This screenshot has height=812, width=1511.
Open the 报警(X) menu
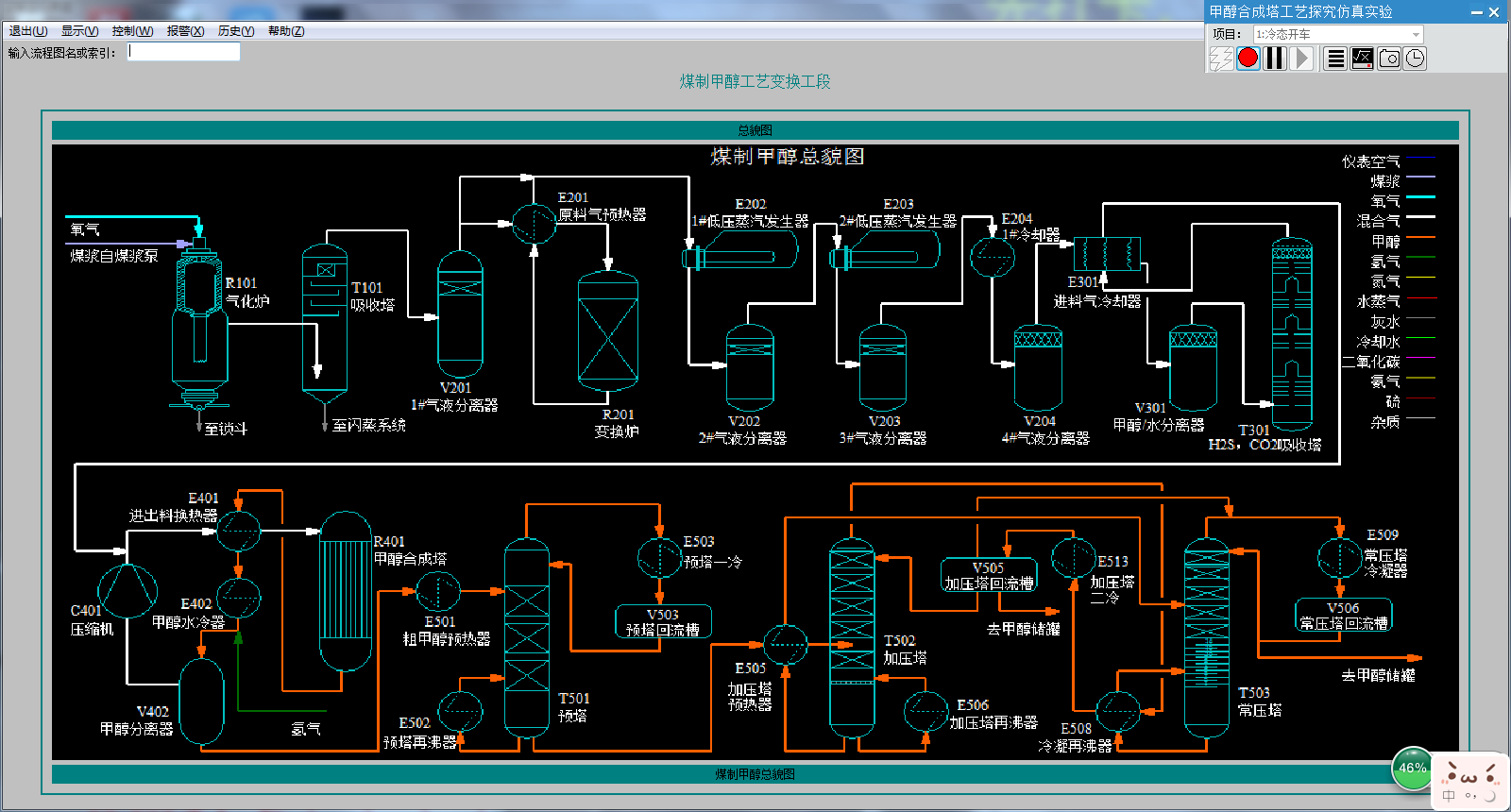pyautogui.click(x=185, y=31)
